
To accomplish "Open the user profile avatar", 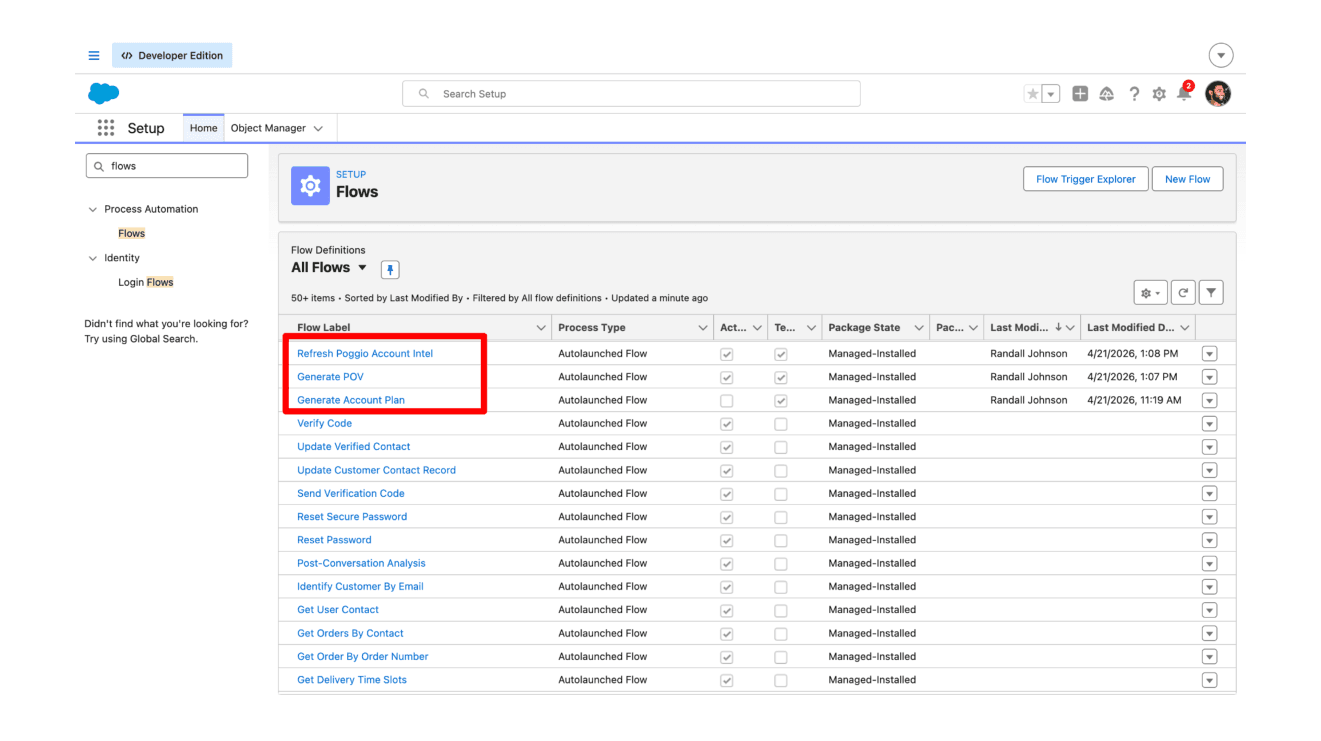I will point(1218,94).
